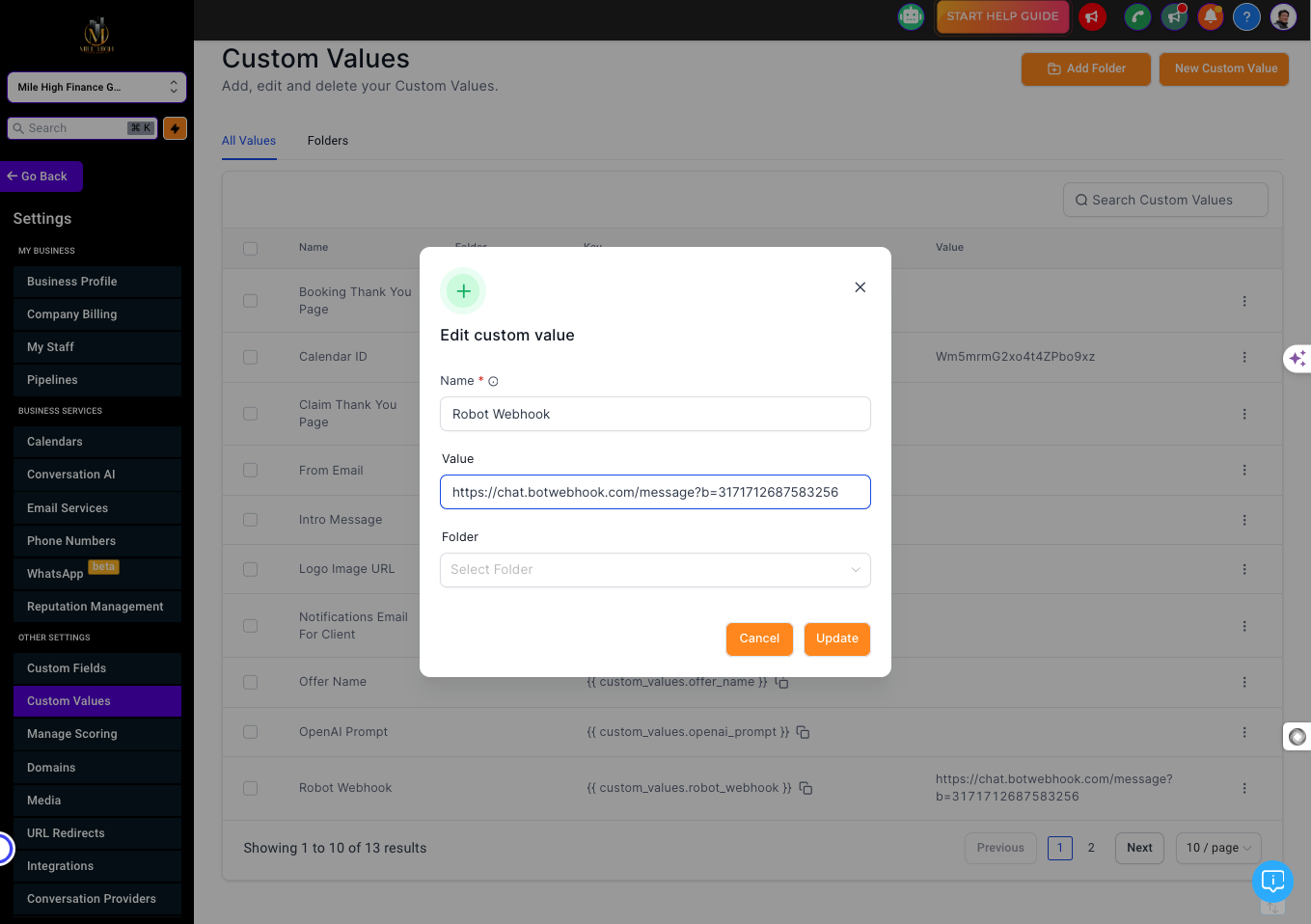Open the user profile avatar
Screen dimensions: 1311x924
tap(1283, 16)
